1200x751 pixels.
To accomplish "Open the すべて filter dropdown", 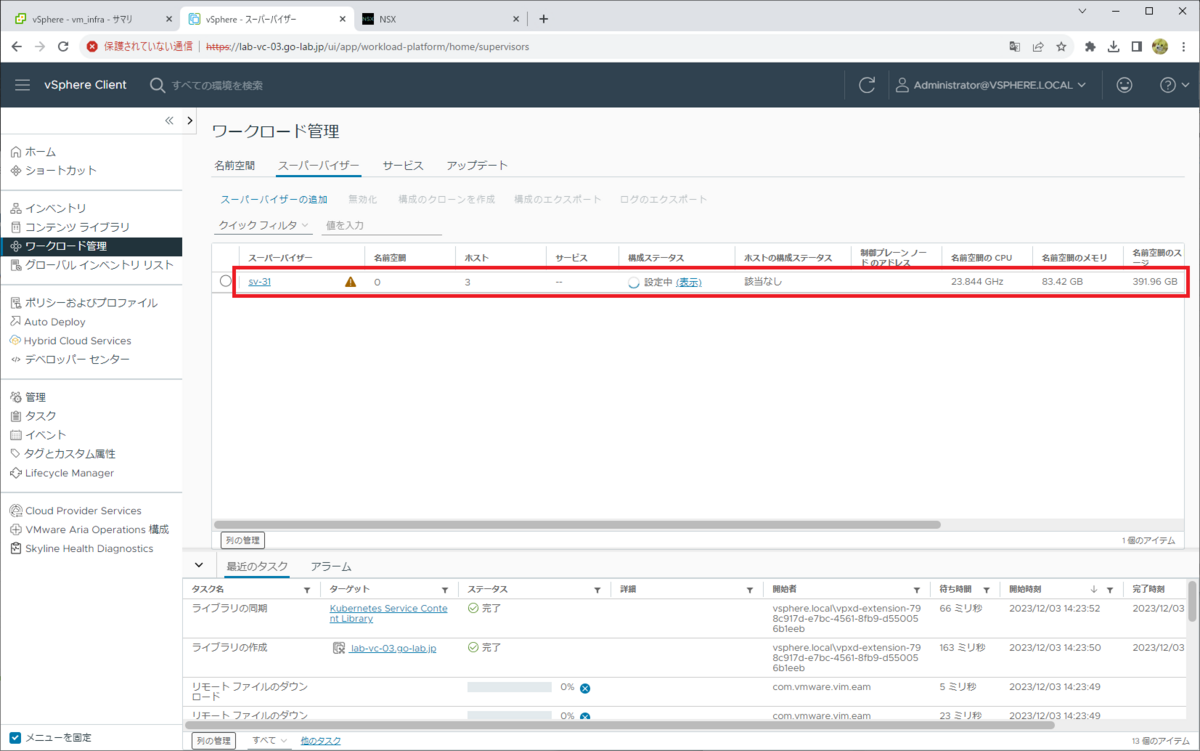I will (x=270, y=740).
